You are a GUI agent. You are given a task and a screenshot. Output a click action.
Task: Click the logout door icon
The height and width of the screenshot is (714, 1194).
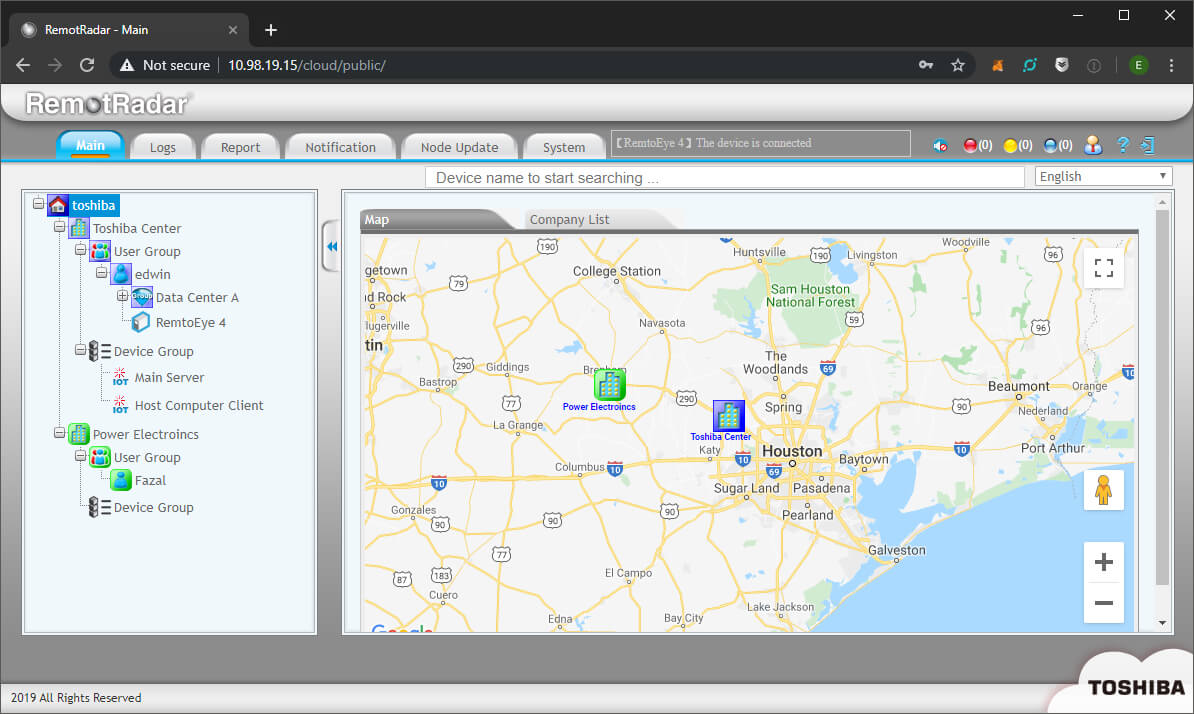1149,145
